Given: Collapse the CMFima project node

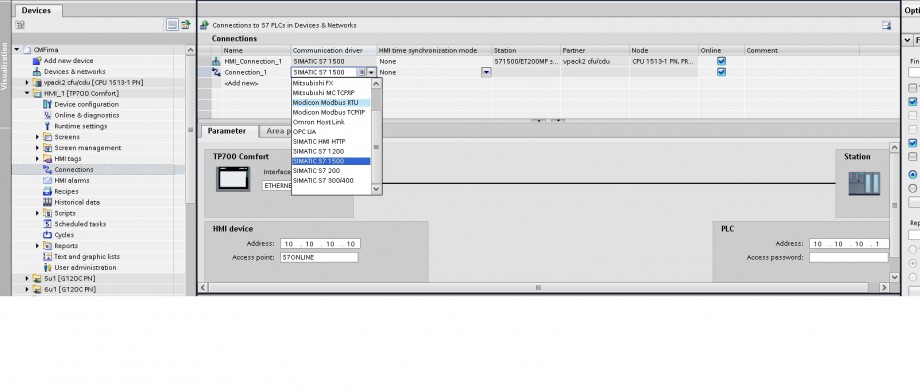Looking at the screenshot, I should [x=16, y=50].
